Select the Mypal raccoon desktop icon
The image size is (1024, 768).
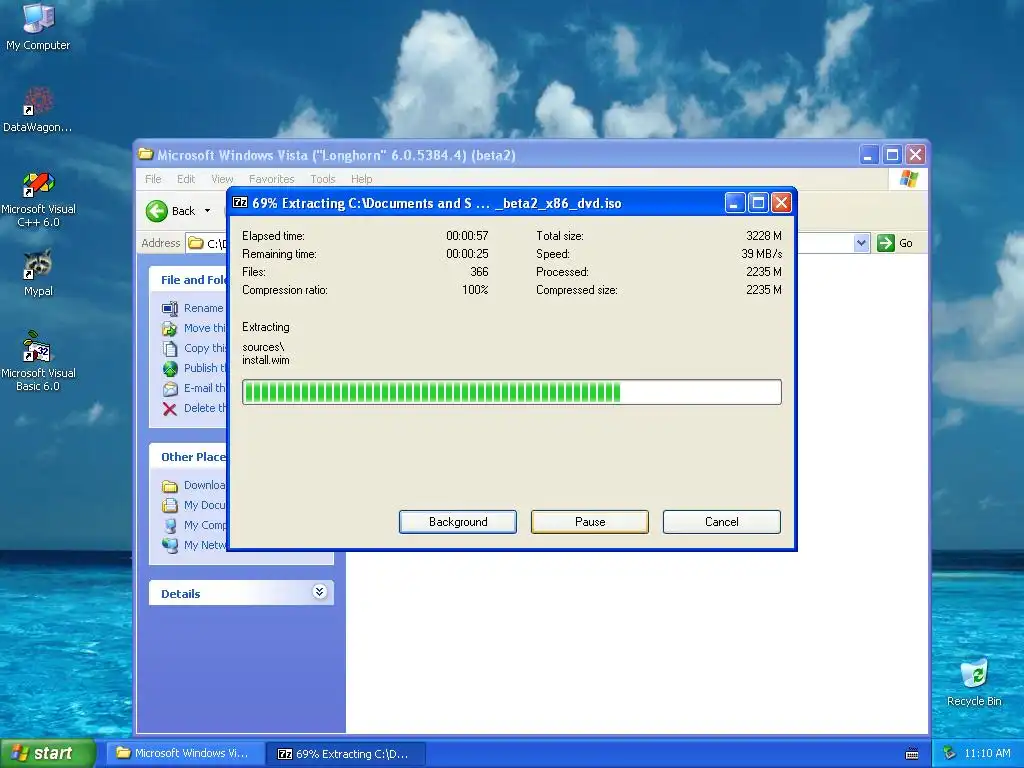point(38,273)
